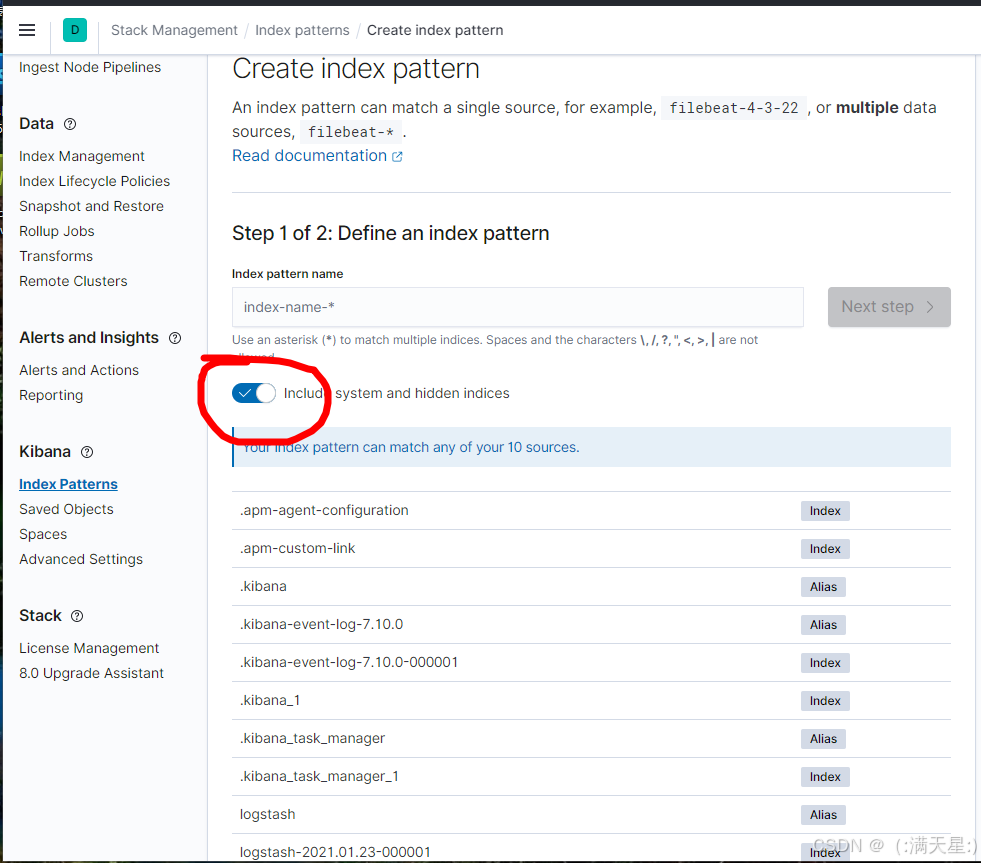Viewport: 981px width, 863px height.
Task: Open Rollup Jobs in sidebar
Action: pyautogui.click(x=56, y=231)
